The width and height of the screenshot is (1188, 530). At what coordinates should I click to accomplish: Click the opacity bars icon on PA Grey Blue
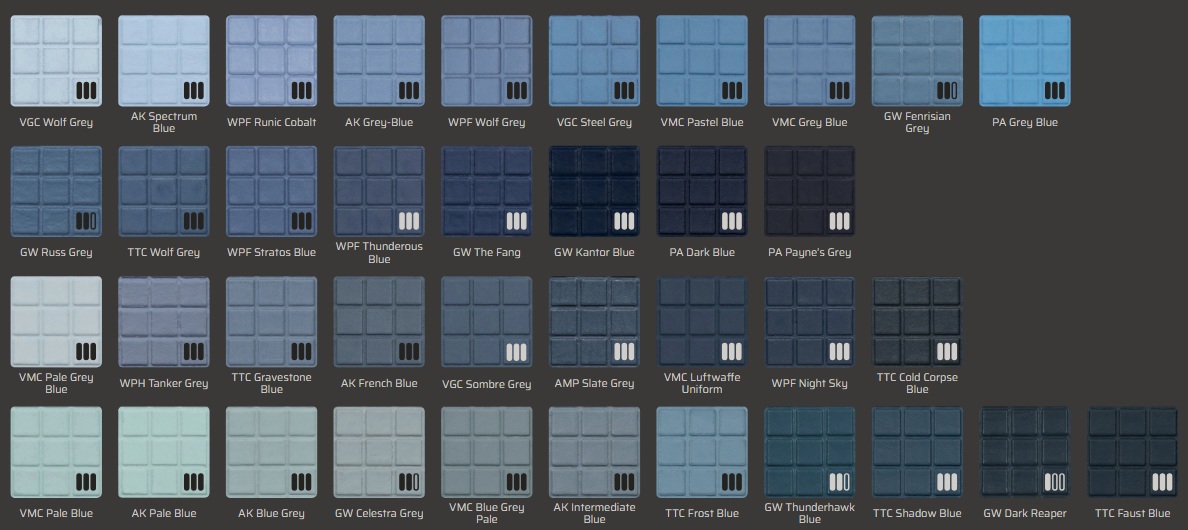click(x=1055, y=91)
